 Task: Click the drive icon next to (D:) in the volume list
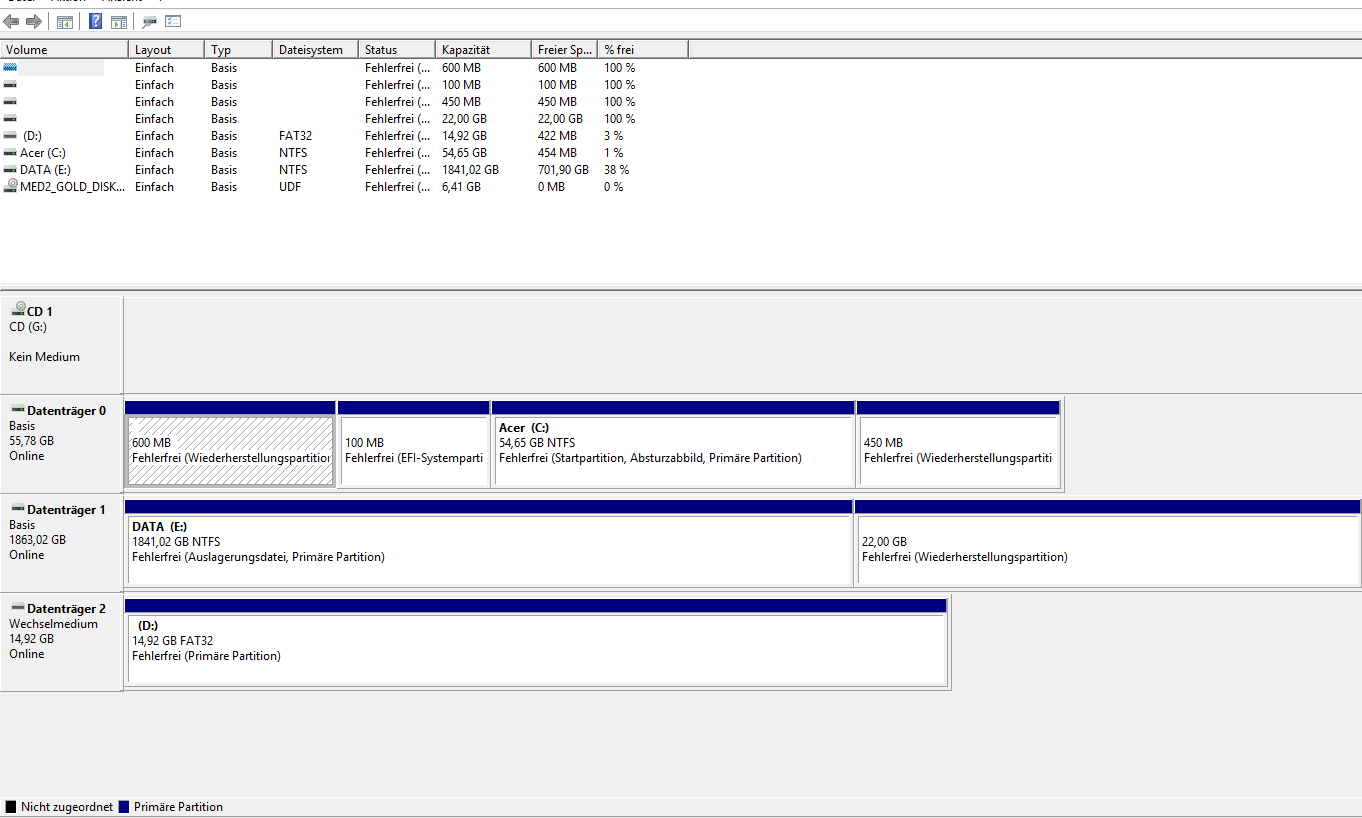click(10, 135)
